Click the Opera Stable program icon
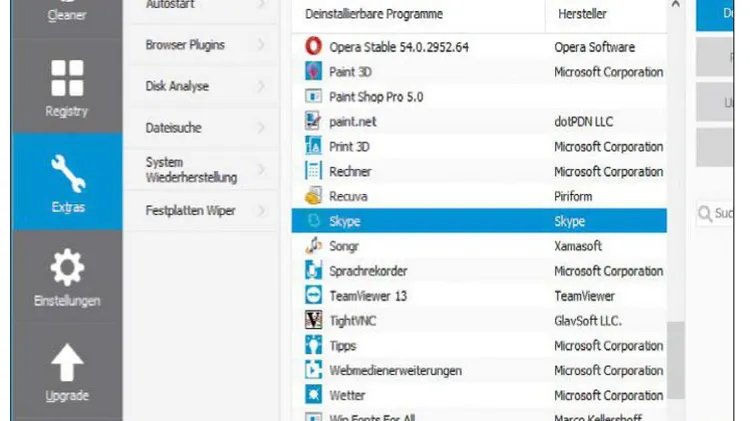This screenshot has height=421, width=750. point(313,46)
